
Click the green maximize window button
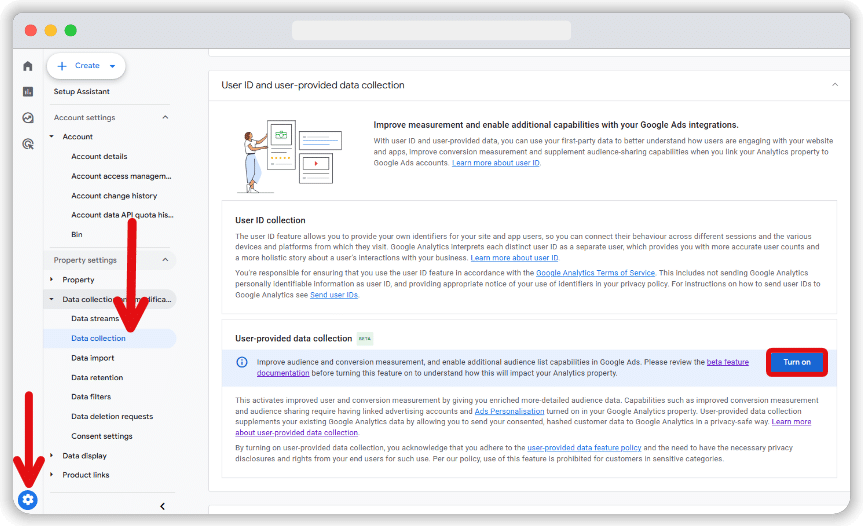coord(70,30)
